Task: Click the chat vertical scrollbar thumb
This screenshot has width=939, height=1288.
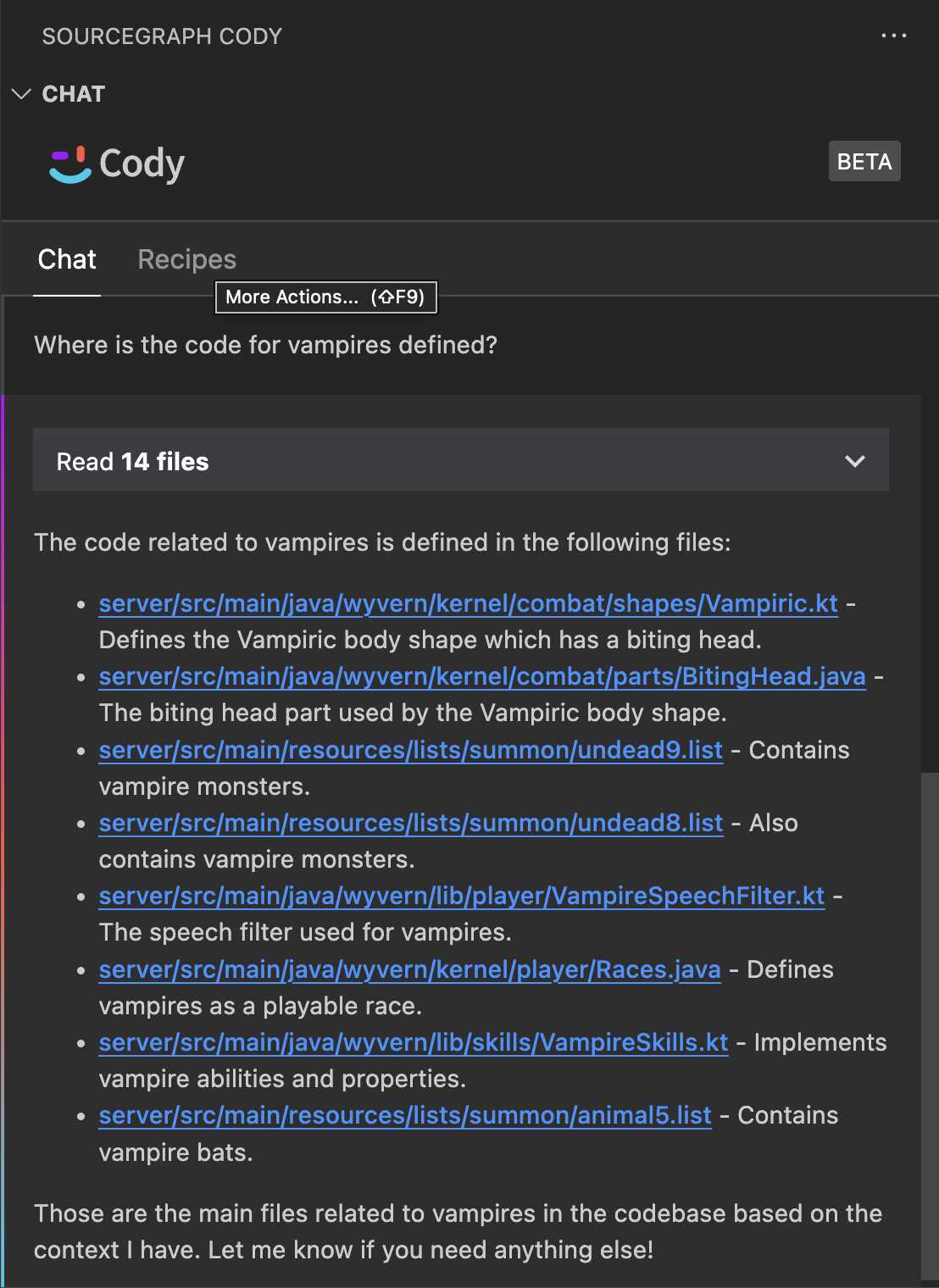Action: tap(930, 1027)
